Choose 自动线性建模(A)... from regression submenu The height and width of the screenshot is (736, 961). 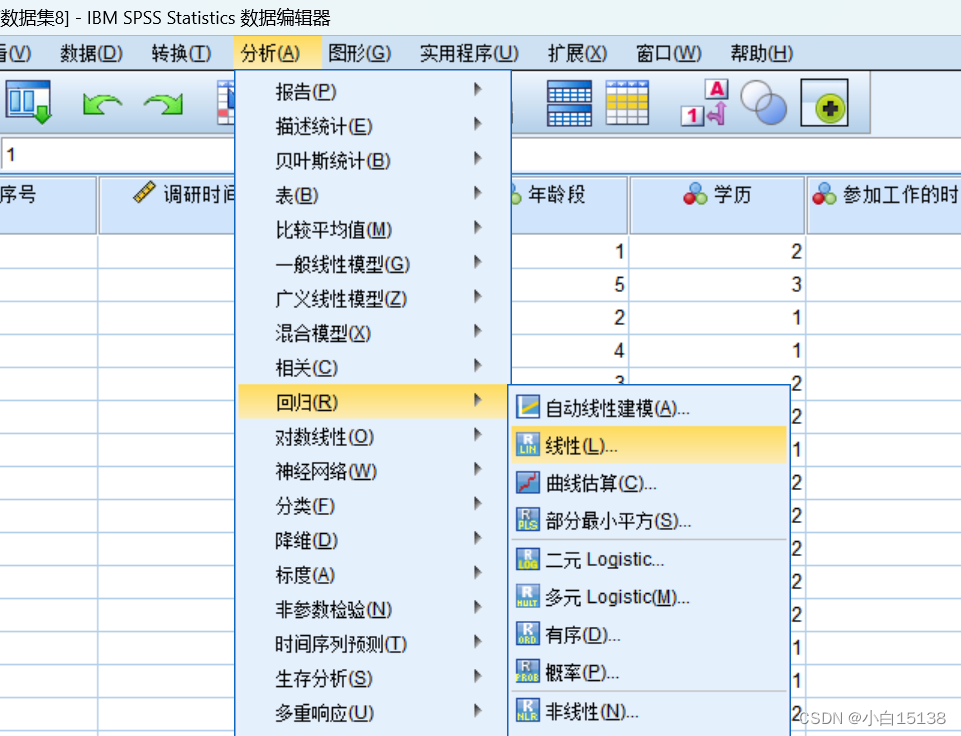tap(649, 407)
